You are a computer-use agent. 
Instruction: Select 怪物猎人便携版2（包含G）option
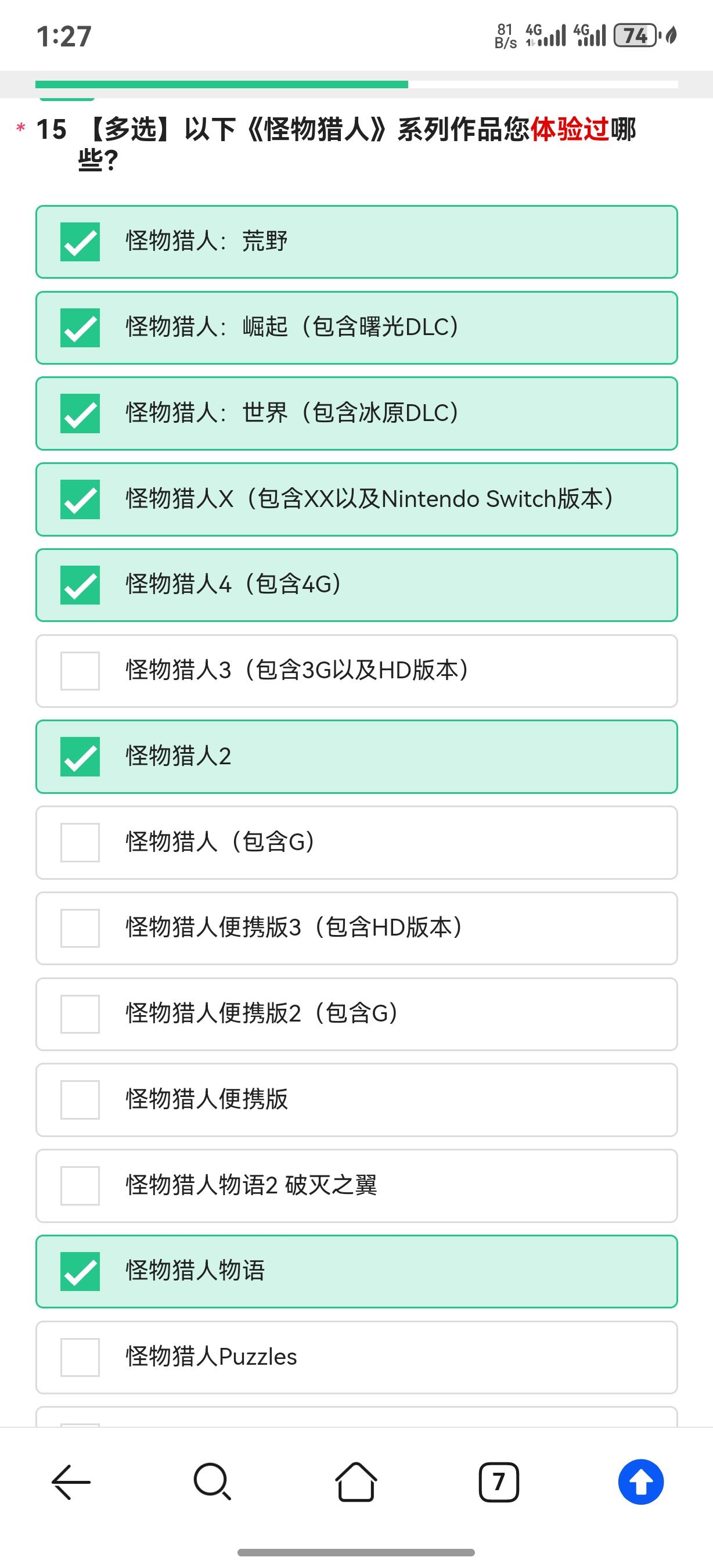[x=356, y=1014]
